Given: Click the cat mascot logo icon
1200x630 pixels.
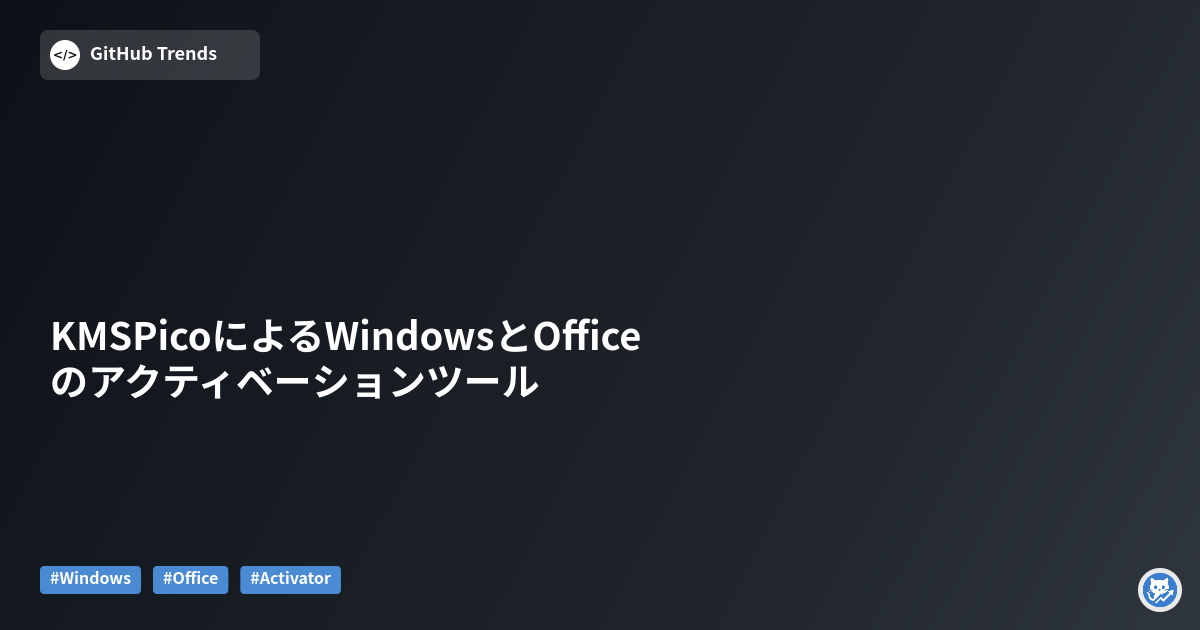Looking at the screenshot, I should coord(1160,590).
